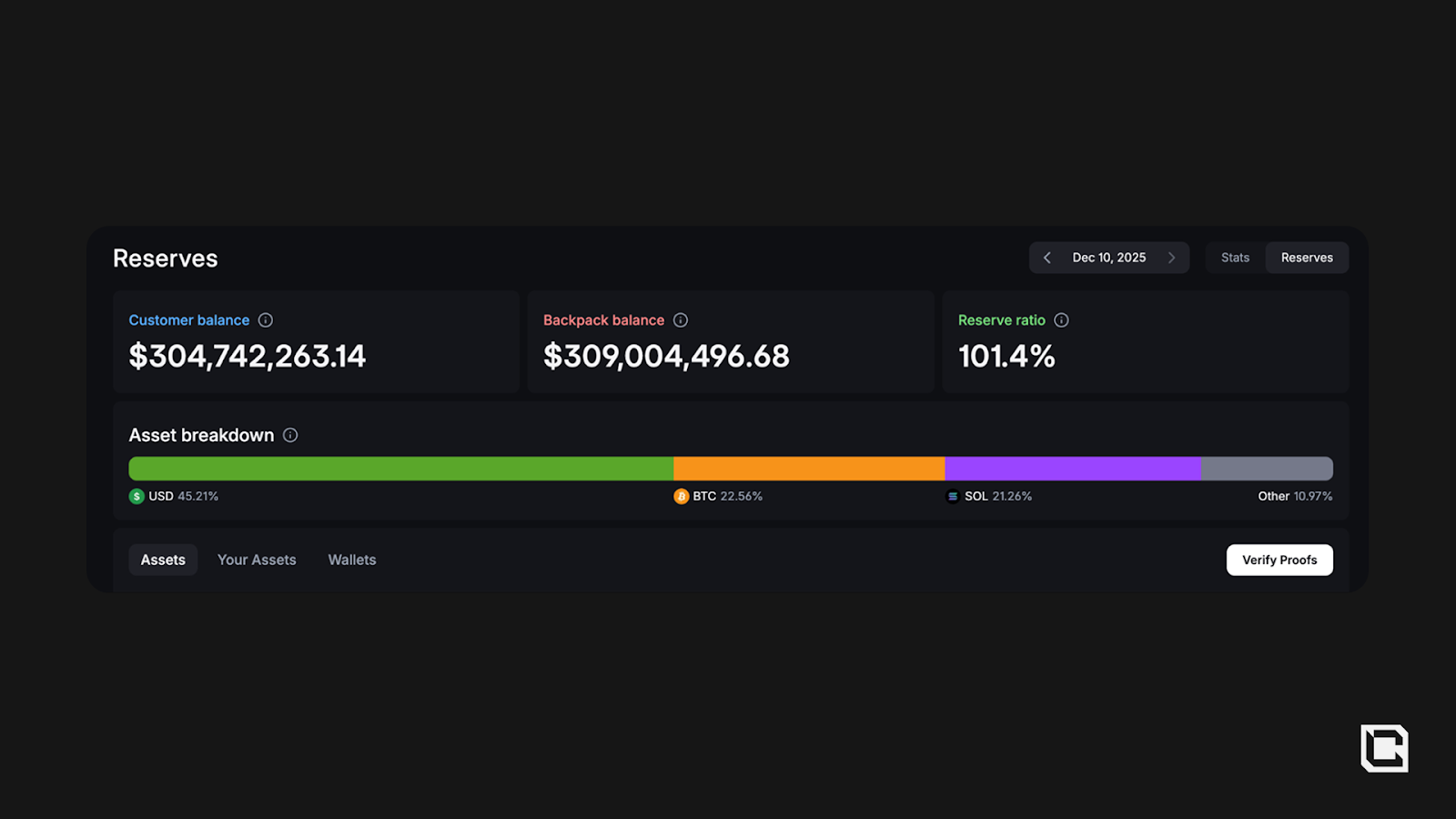Image resolution: width=1456 pixels, height=819 pixels.
Task: Click the Other 10.97% legend label
Action: pos(1294,496)
